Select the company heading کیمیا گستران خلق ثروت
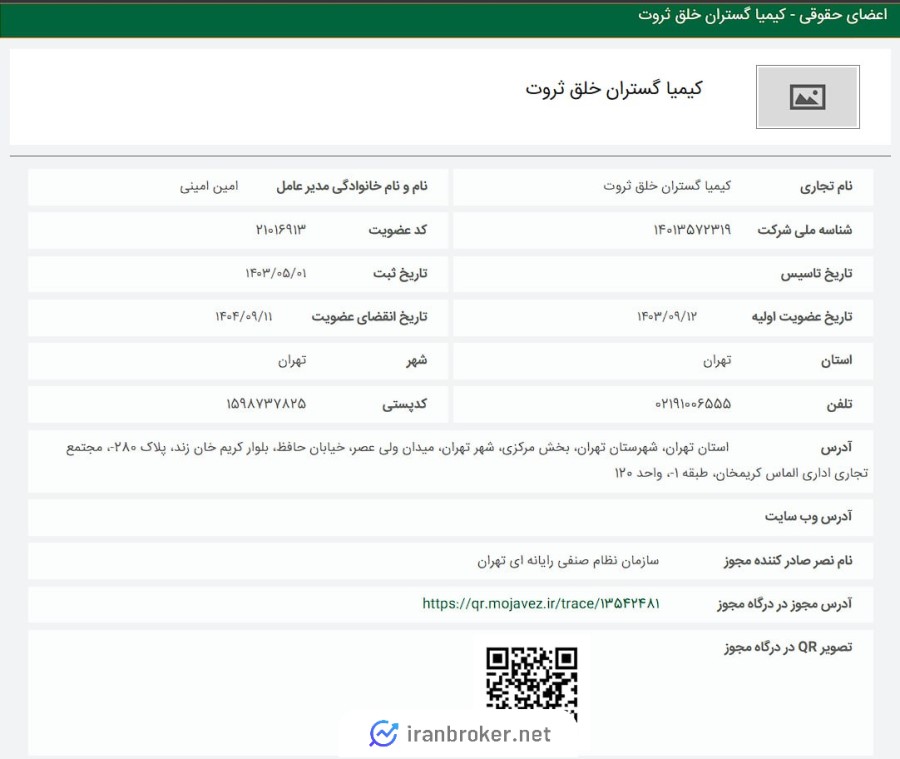Image resolution: width=900 pixels, height=759 pixels. point(614,89)
